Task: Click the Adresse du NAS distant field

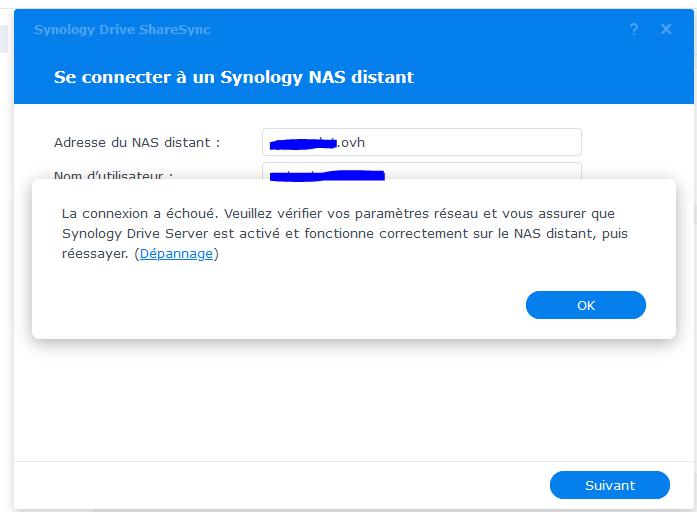Action: click(x=421, y=142)
